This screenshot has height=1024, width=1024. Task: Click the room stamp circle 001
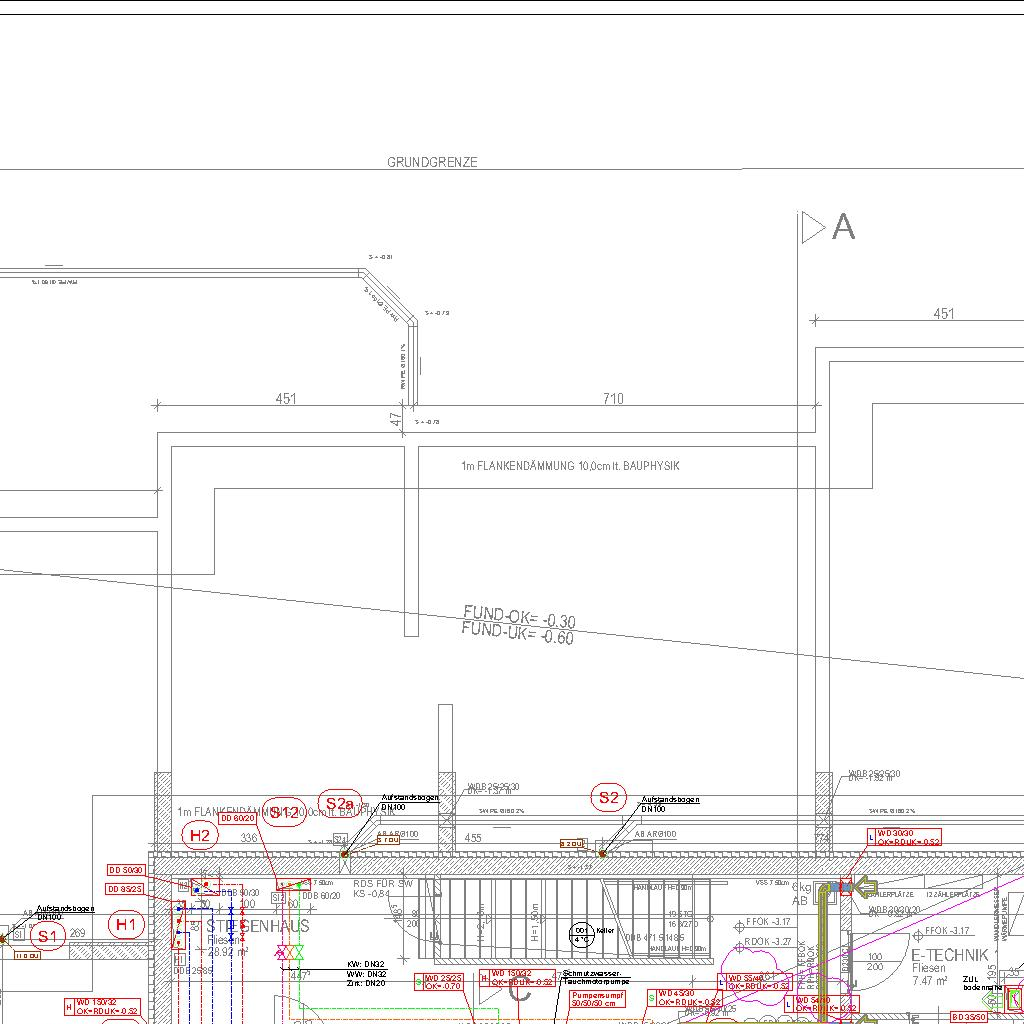582,935
